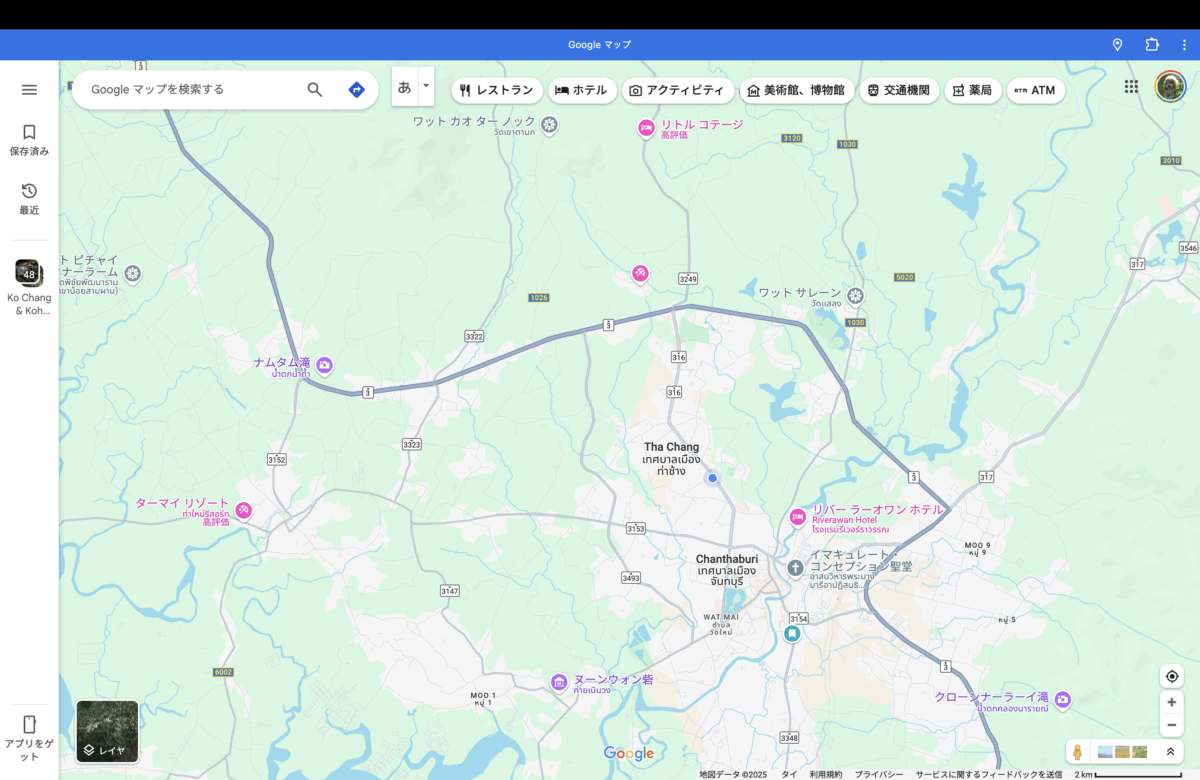Open the second photo thumbnail in imagery strip
Image resolution: width=1200 pixels, height=780 pixels.
(x=1122, y=751)
